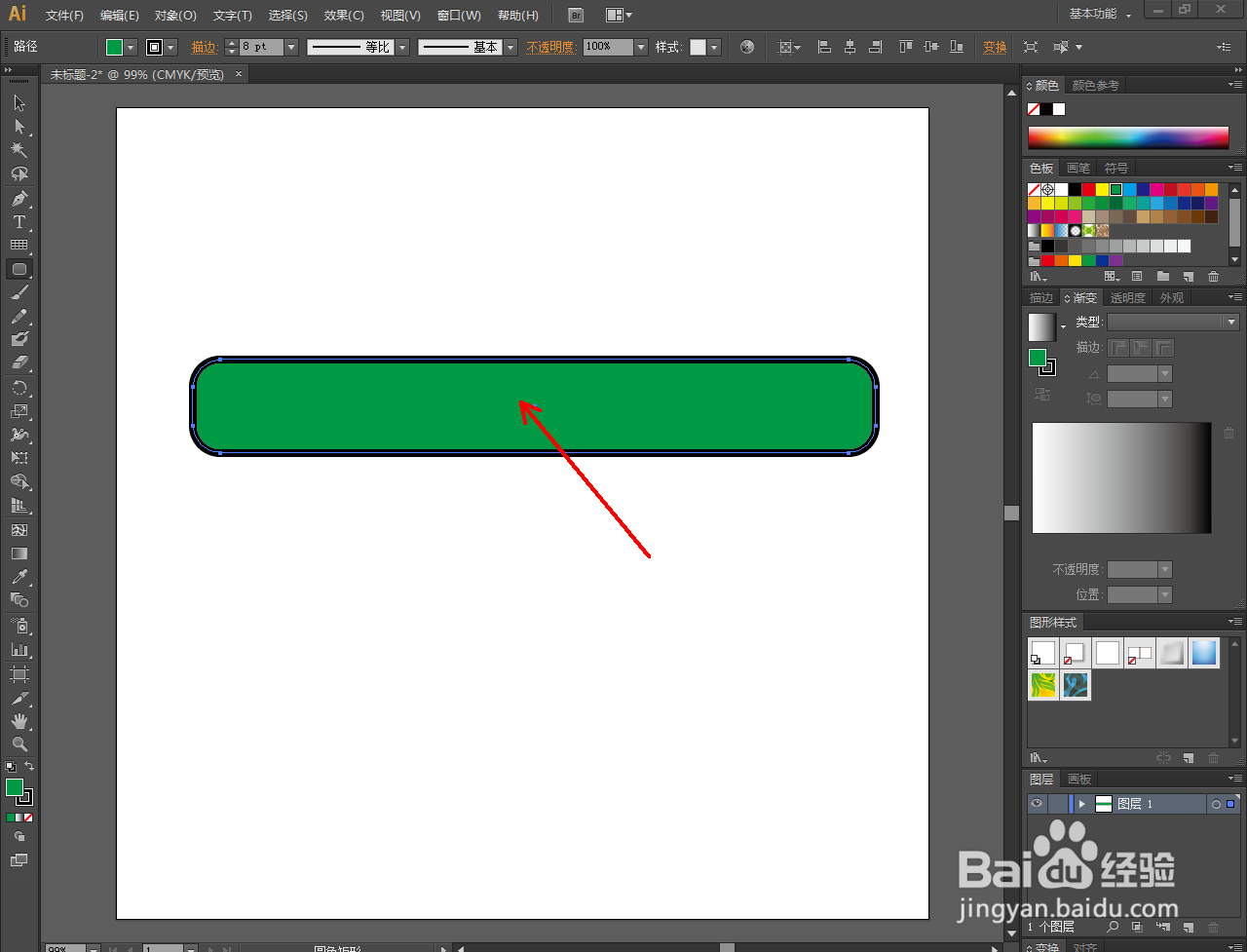Select the Paintbrush tool

click(x=19, y=292)
